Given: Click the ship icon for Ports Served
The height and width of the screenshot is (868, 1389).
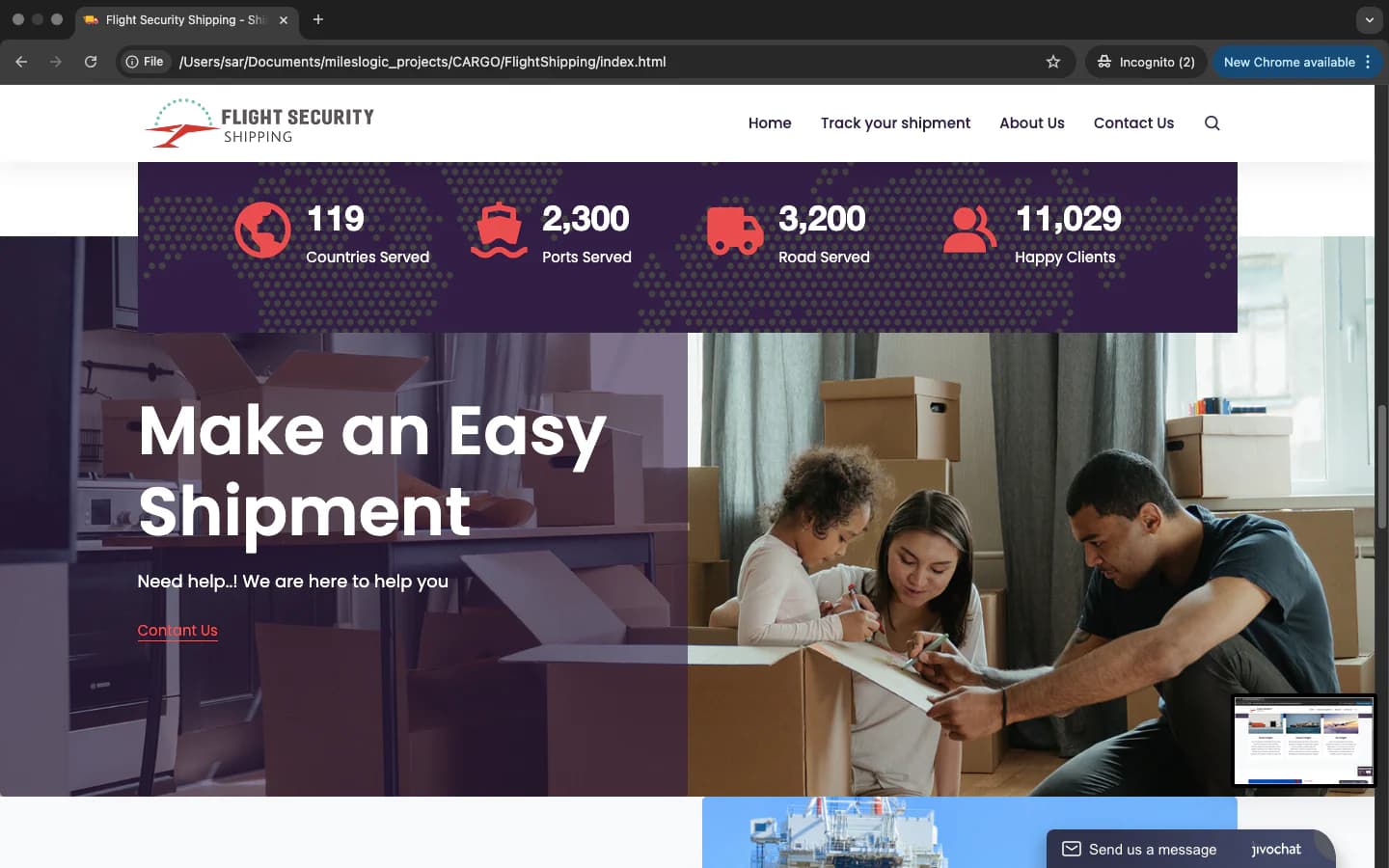Looking at the screenshot, I should pyautogui.click(x=499, y=231).
